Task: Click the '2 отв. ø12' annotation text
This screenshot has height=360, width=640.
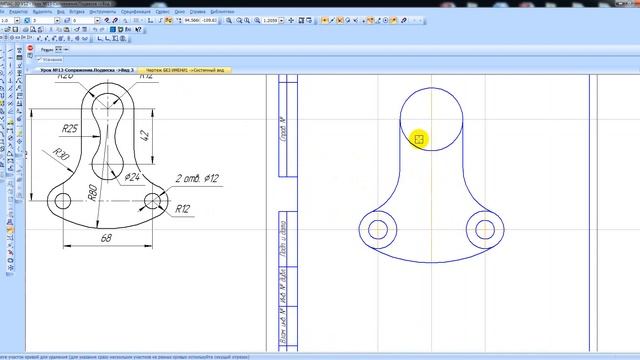Action: coord(198,178)
